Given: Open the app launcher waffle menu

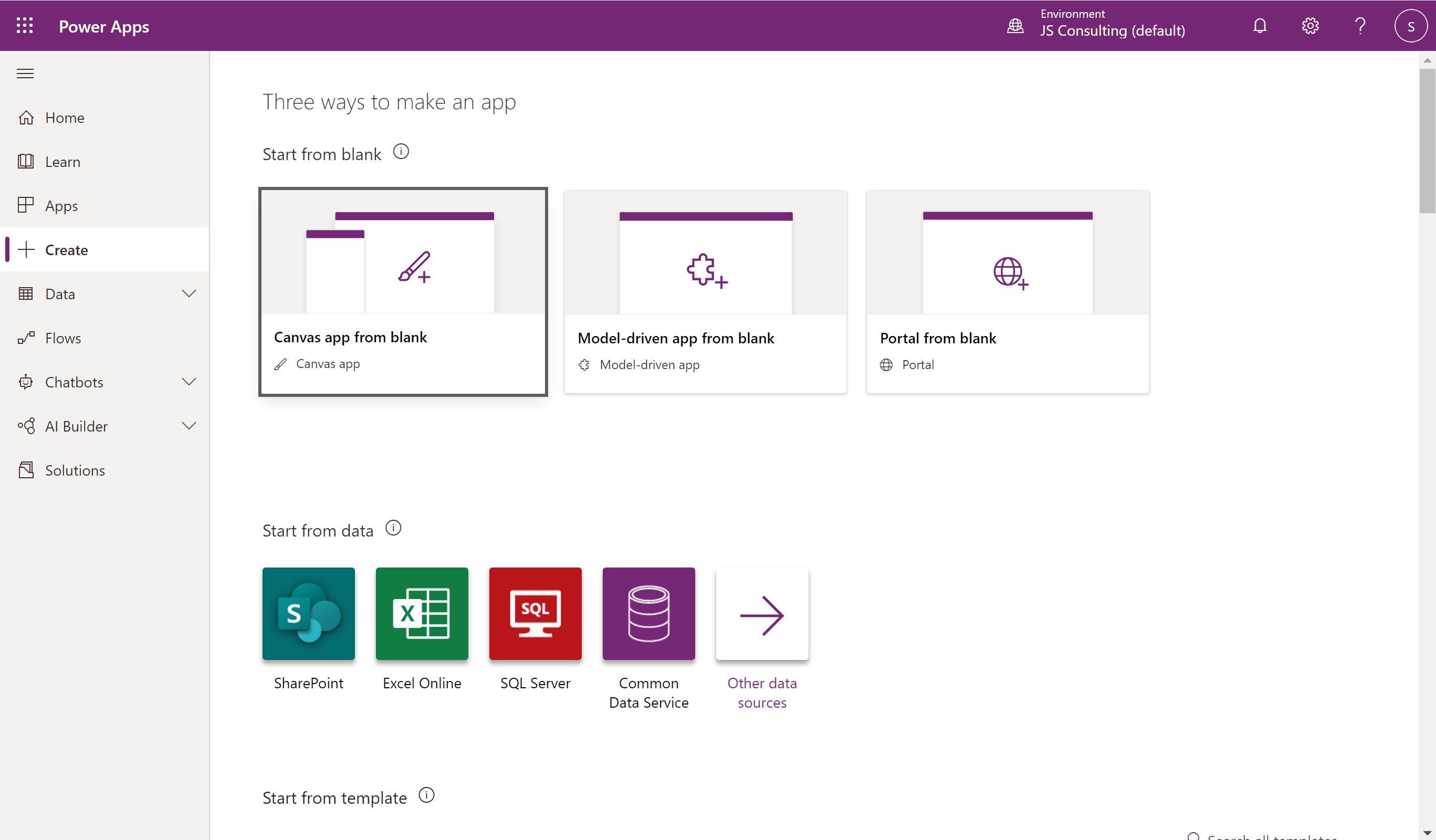Looking at the screenshot, I should [x=25, y=25].
